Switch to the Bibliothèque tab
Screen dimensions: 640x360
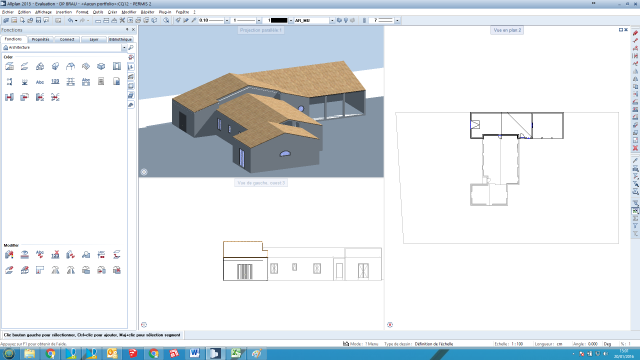(120, 39)
